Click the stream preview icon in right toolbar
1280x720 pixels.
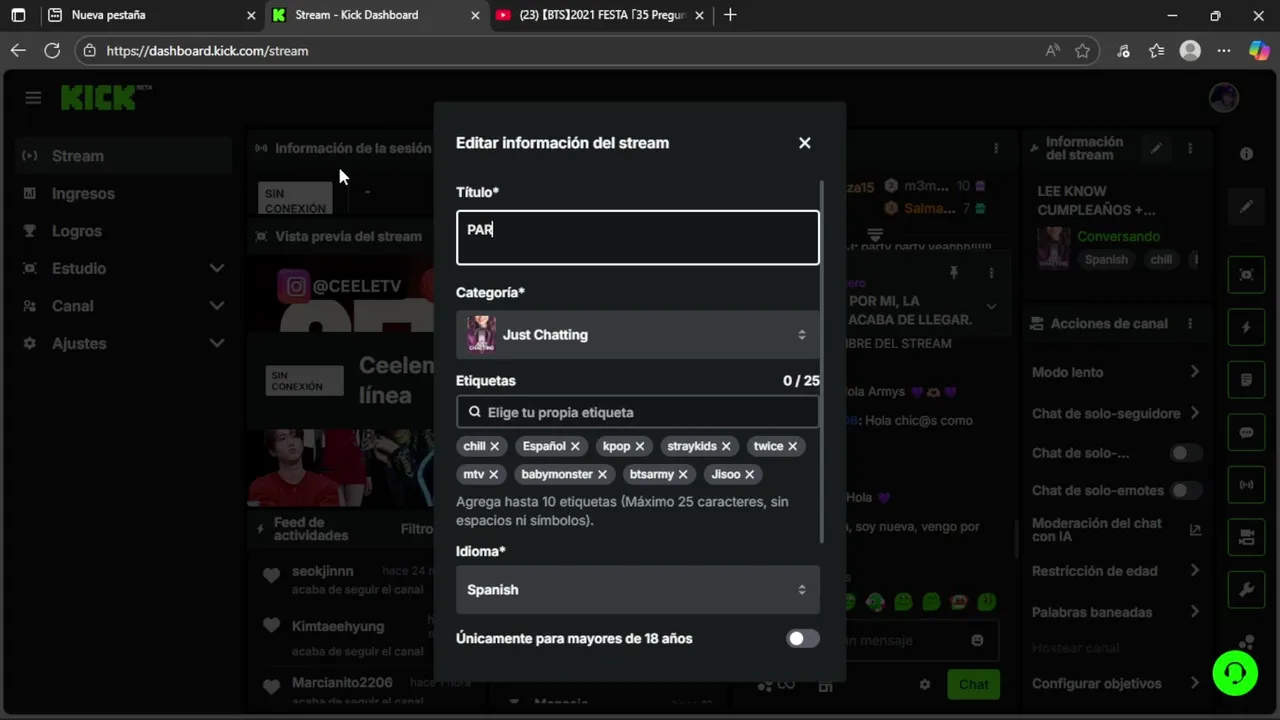[x=1246, y=275]
